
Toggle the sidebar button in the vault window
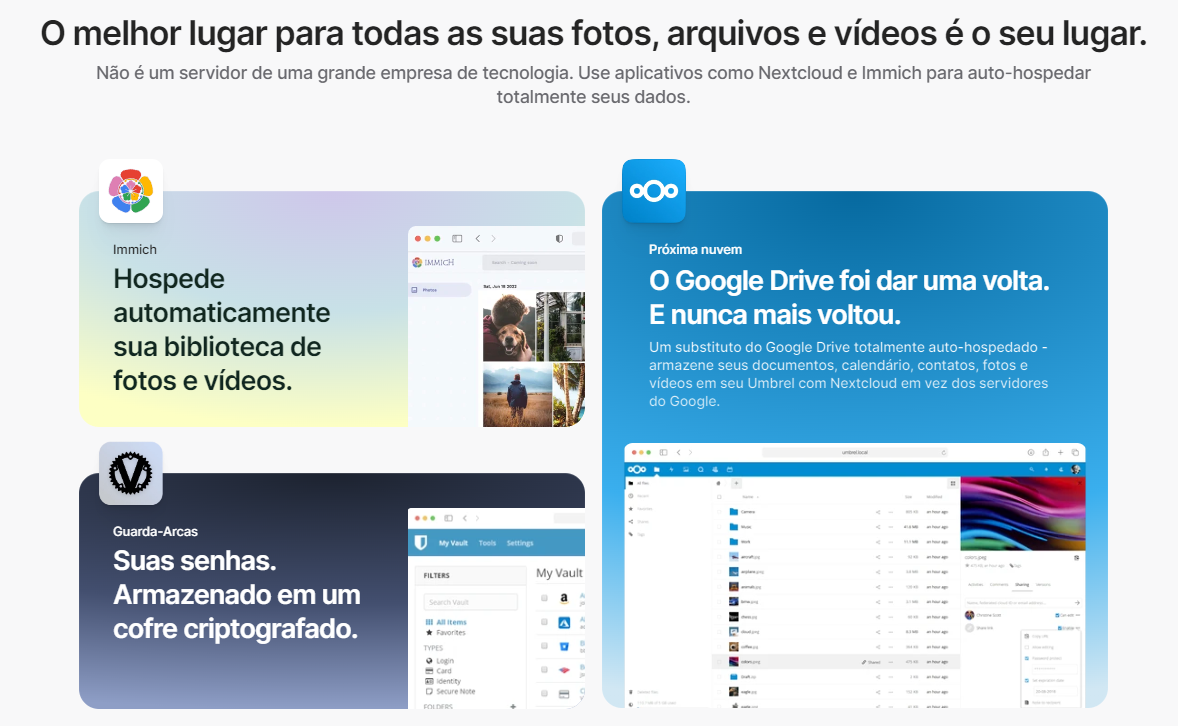[x=449, y=518]
